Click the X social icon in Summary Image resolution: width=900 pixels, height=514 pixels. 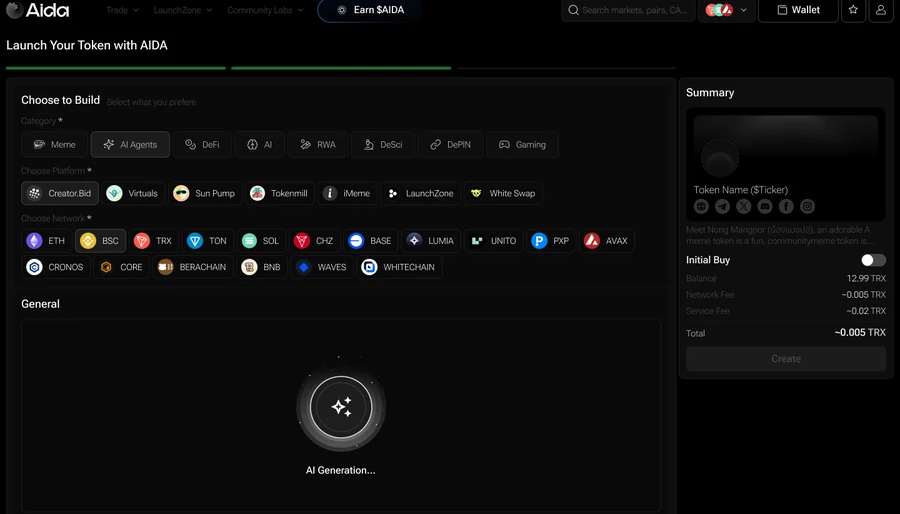743,207
